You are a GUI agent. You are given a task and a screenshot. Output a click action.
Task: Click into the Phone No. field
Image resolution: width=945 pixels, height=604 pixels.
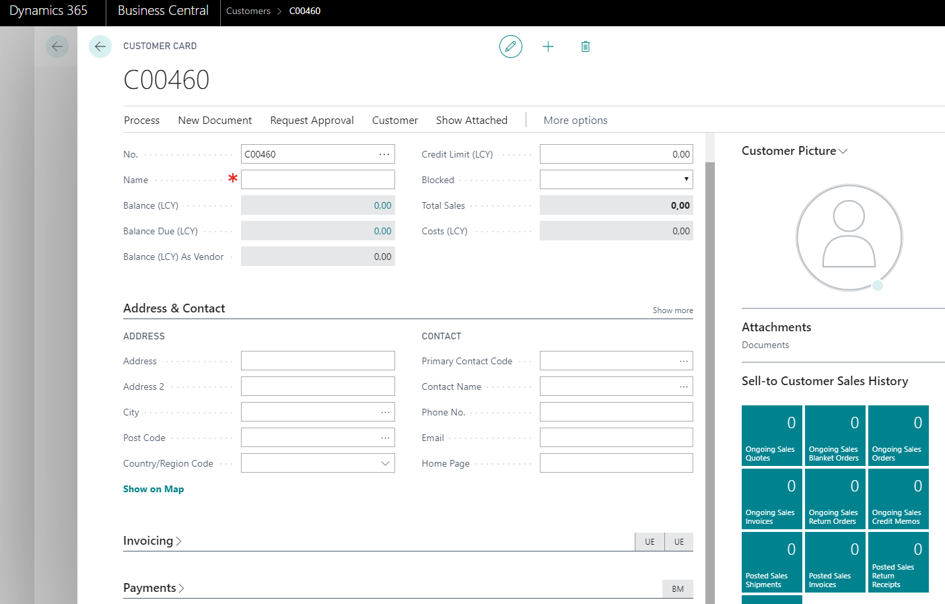616,412
